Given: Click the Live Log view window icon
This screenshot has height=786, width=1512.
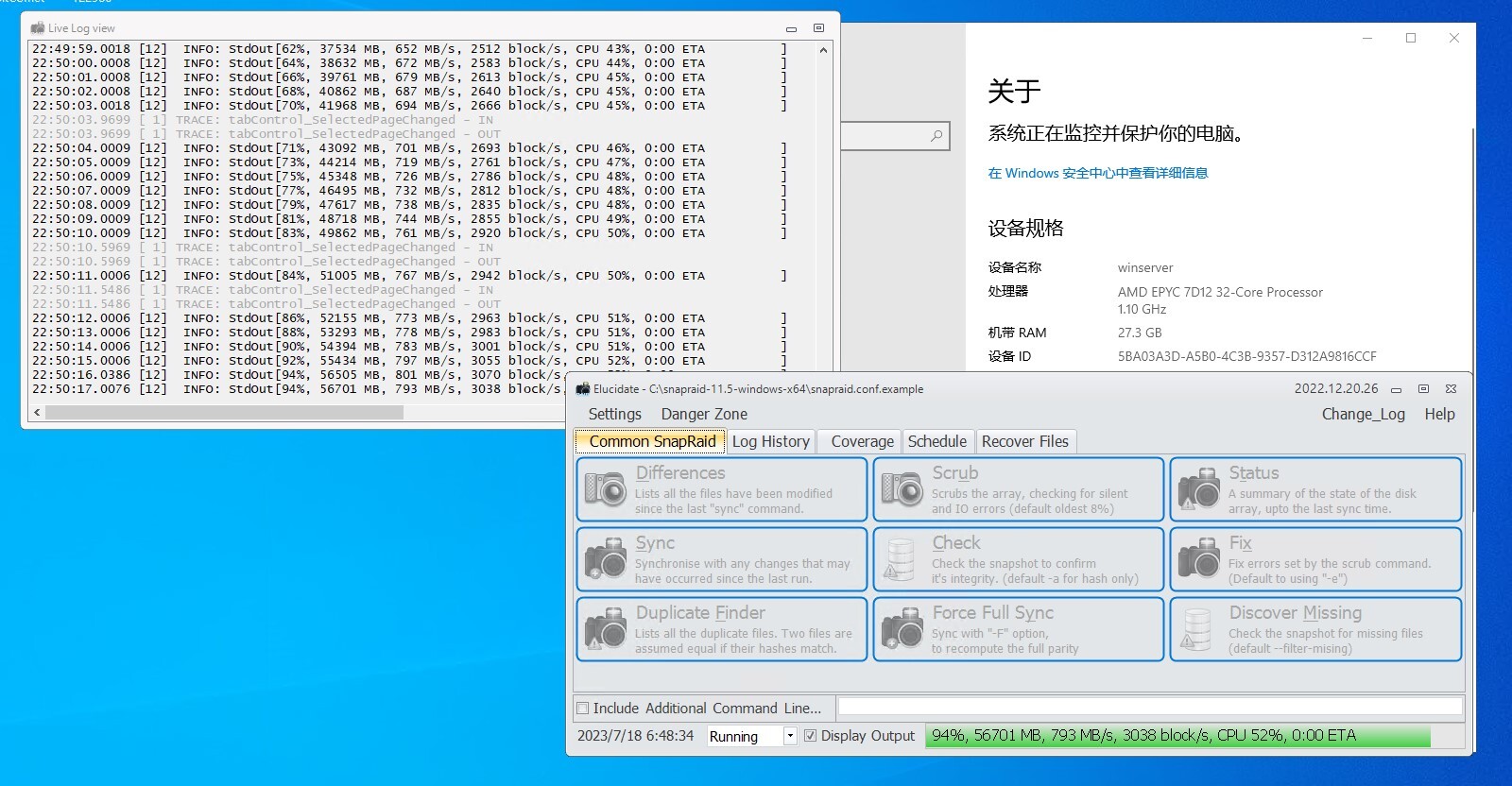Looking at the screenshot, I should tap(38, 28).
